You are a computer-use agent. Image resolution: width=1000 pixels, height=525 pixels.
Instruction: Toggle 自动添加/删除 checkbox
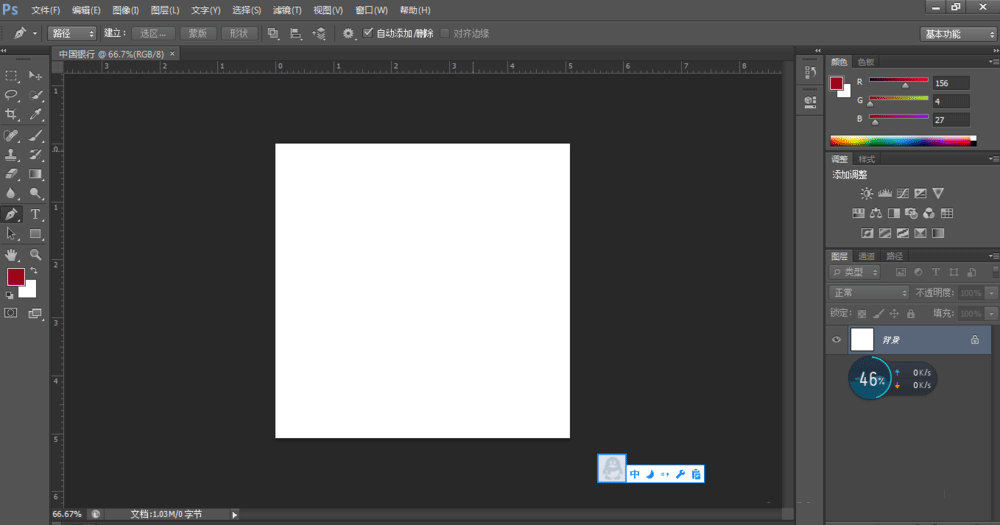(368, 33)
